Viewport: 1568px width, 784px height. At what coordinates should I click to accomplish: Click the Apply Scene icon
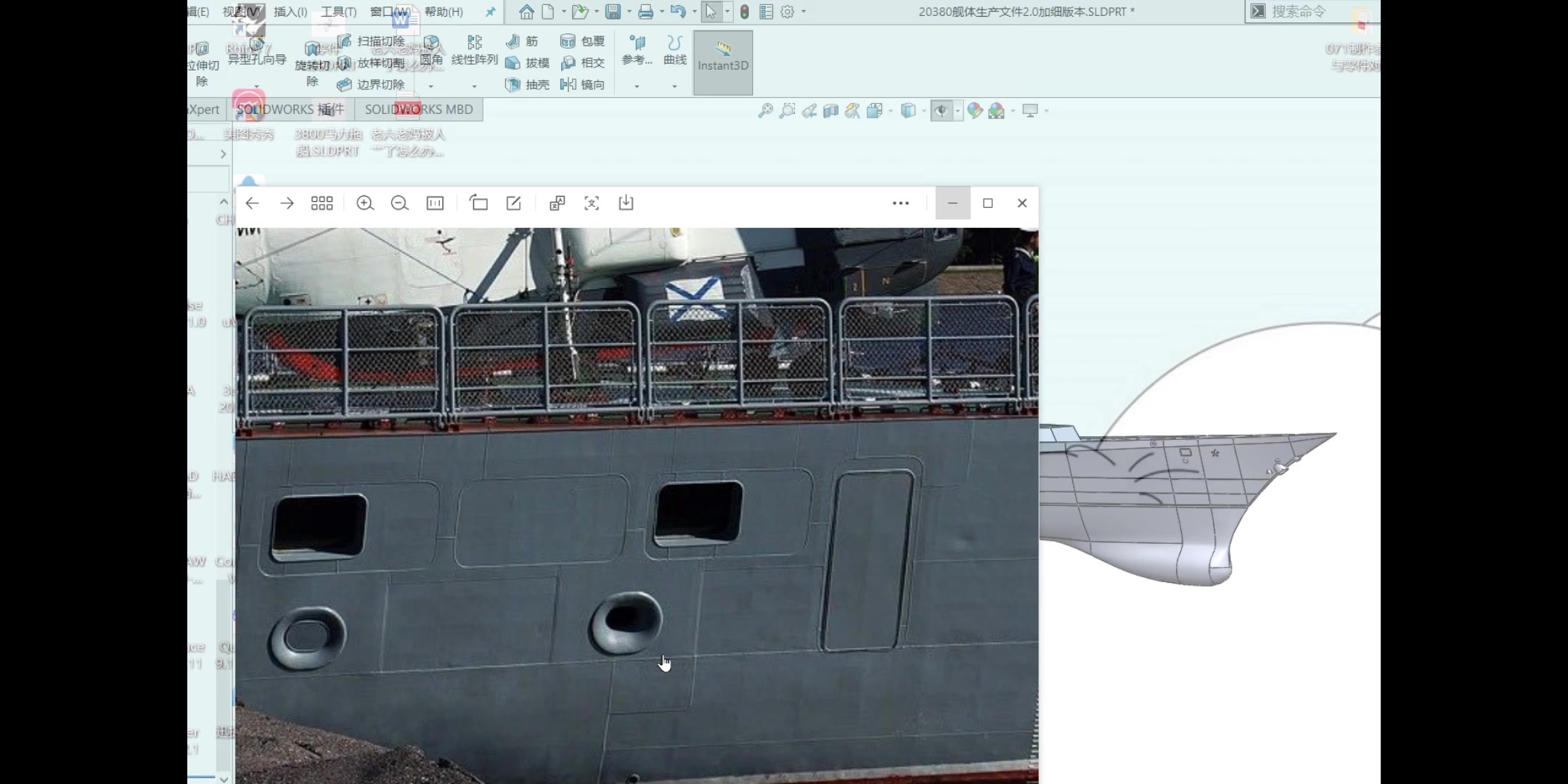(997, 110)
